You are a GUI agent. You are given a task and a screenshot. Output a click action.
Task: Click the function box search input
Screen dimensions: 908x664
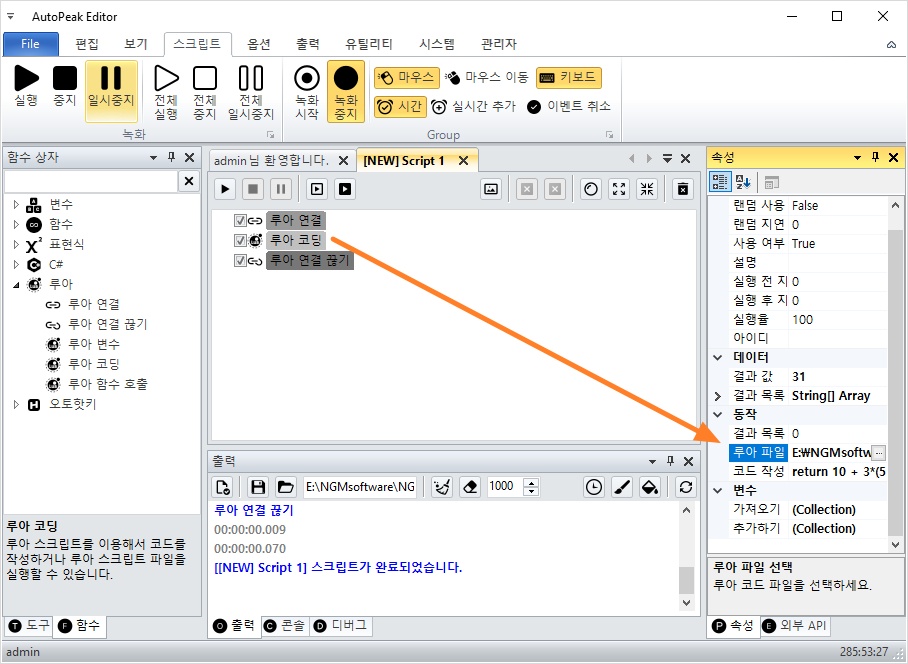pyautogui.click(x=91, y=181)
